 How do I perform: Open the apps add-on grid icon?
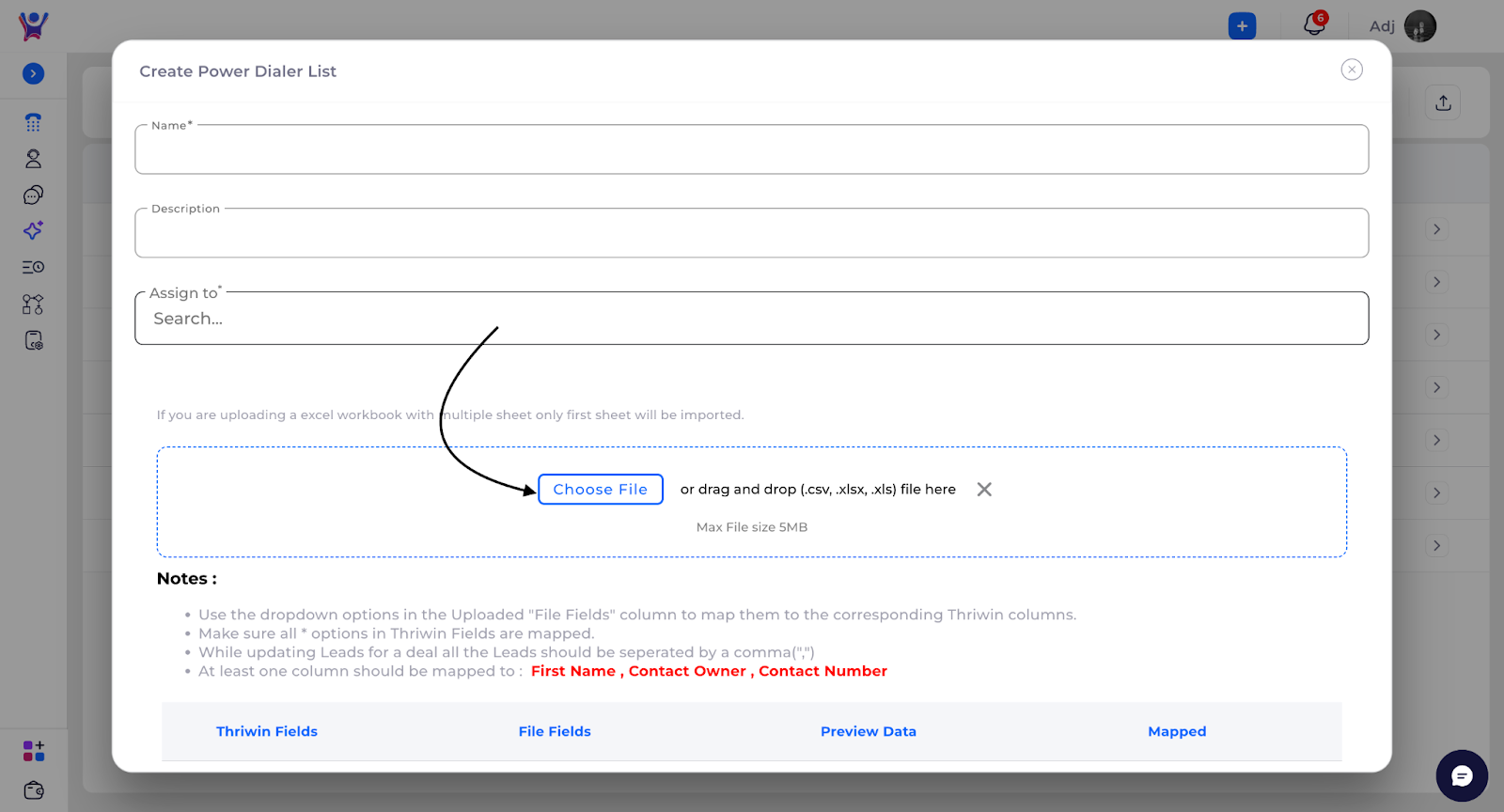pyautogui.click(x=33, y=751)
